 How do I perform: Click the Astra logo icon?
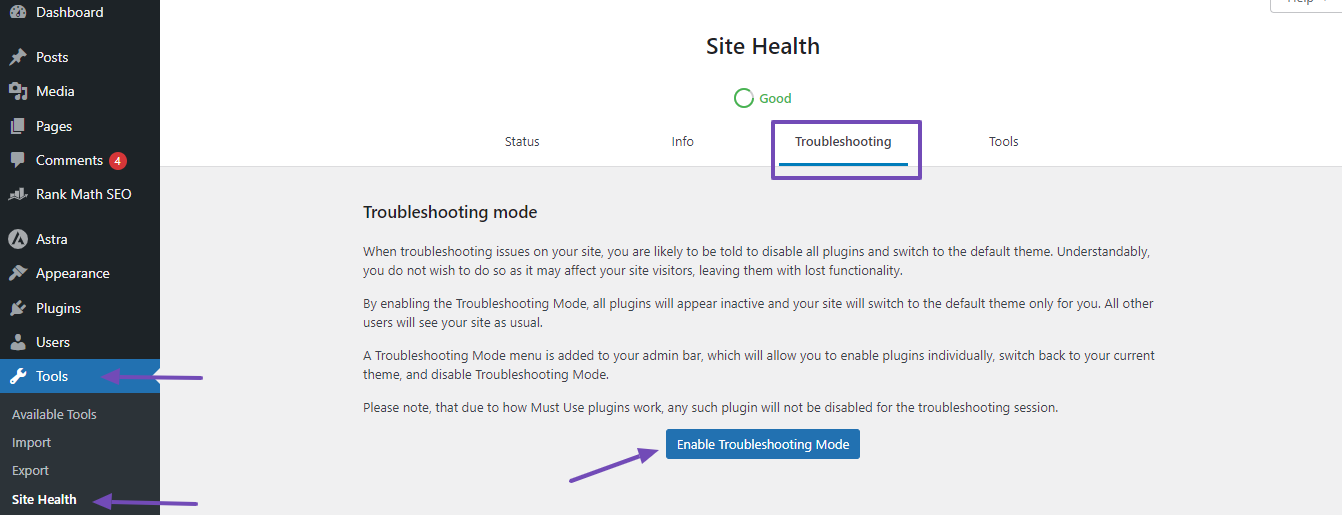(18, 239)
